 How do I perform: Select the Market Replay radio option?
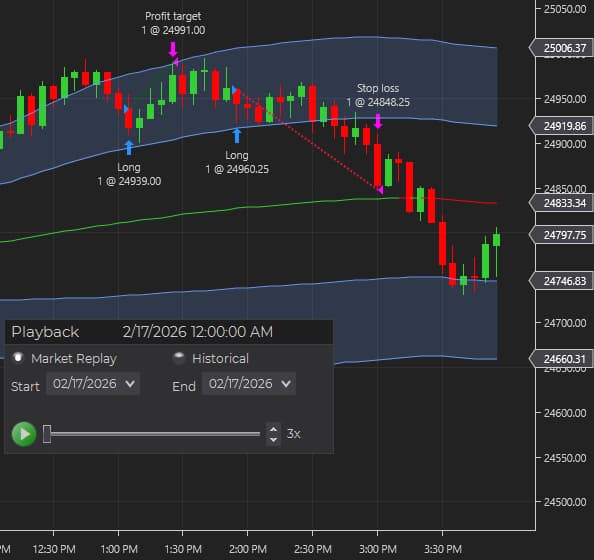[18, 358]
